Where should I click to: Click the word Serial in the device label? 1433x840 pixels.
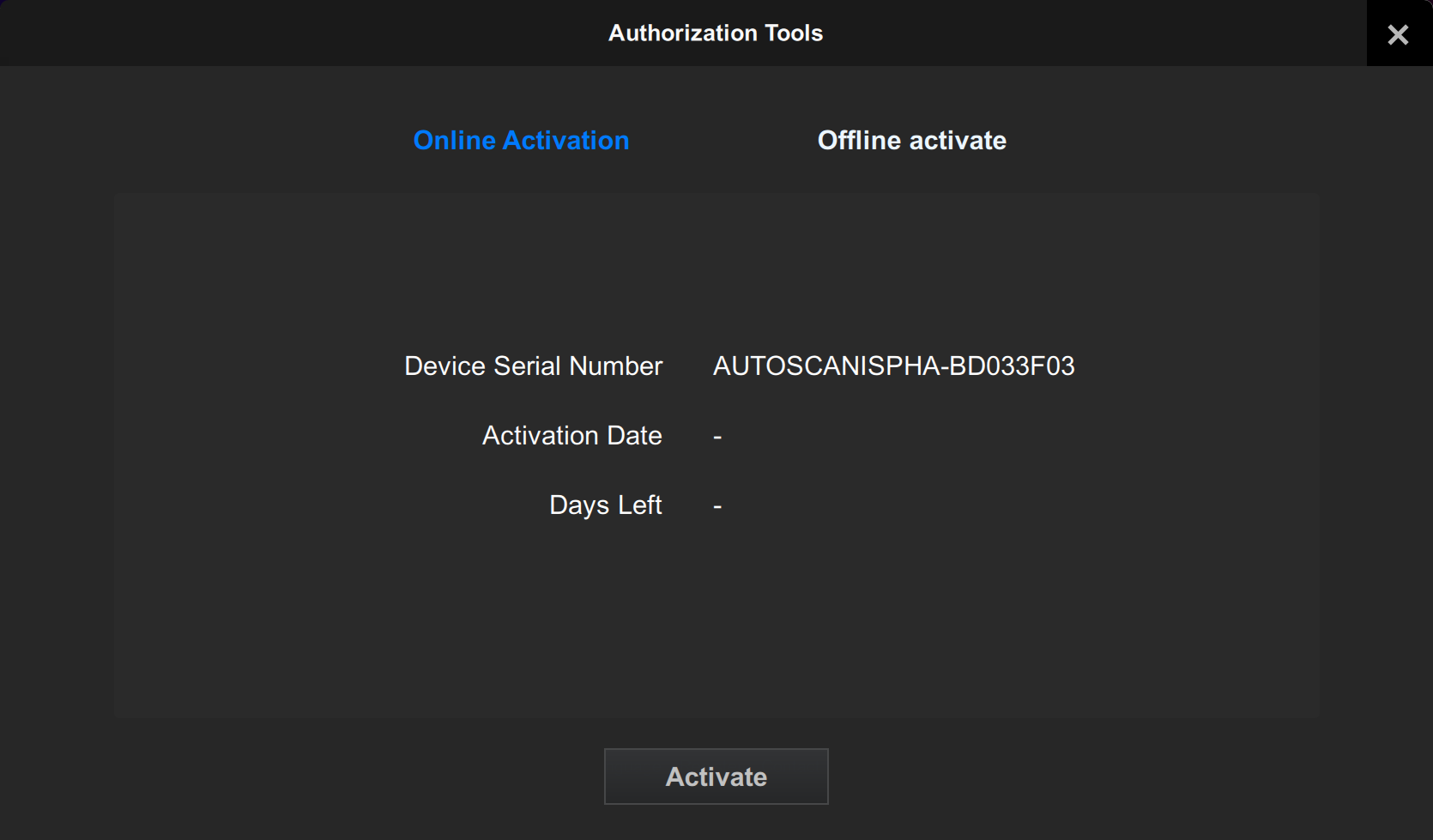coord(527,366)
